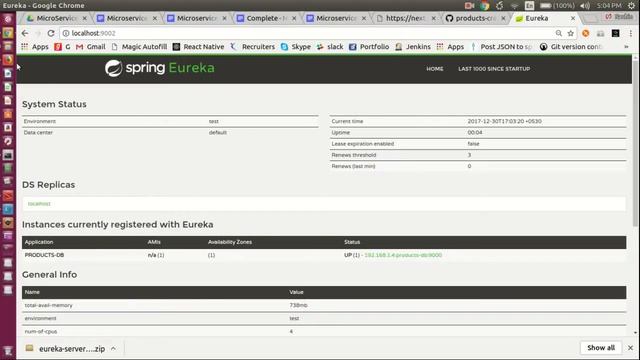This screenshot has width=640, height=360.
Task: Reload the Eureka page
Action: pos(51,33)
